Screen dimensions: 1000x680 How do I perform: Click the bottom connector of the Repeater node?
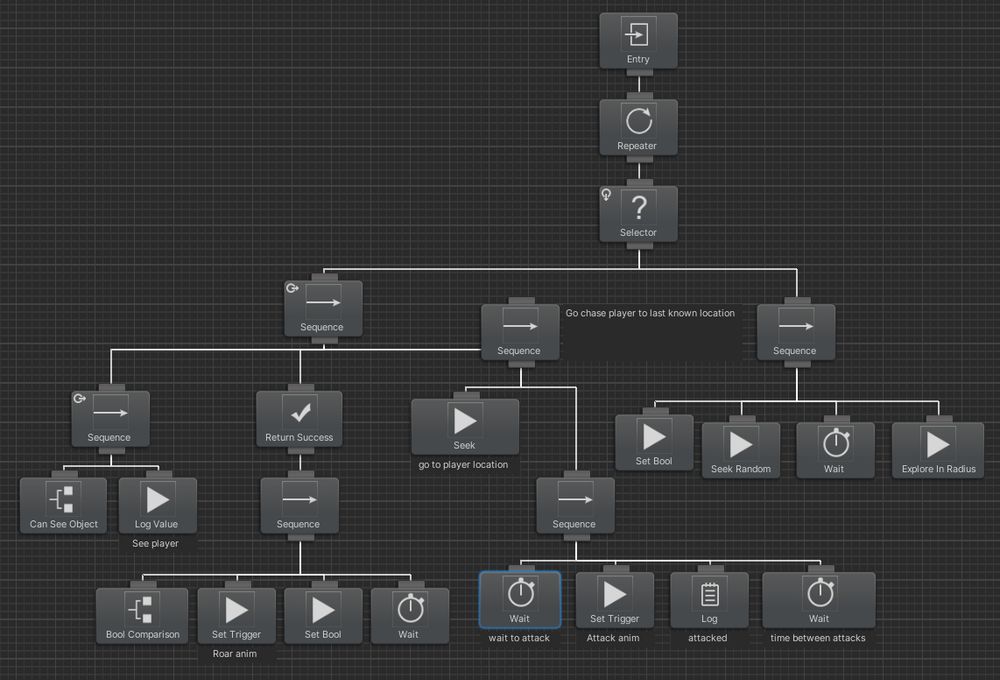[x=639, y=159]
